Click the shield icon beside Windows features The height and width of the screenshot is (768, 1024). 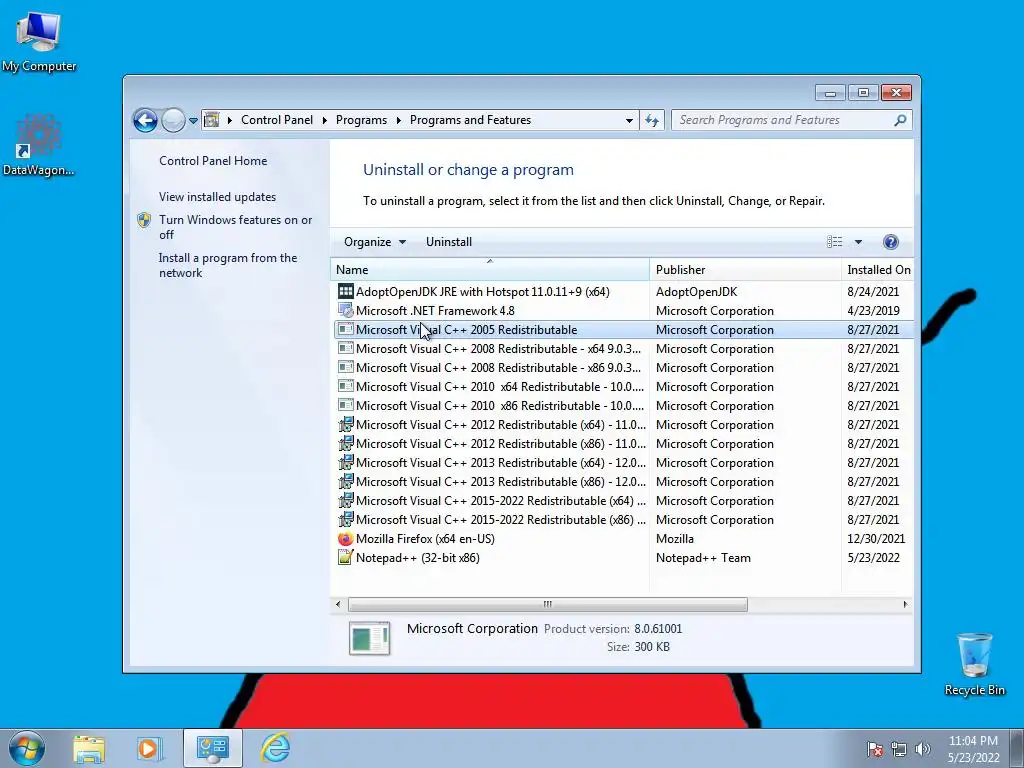[x=144, y=220]
